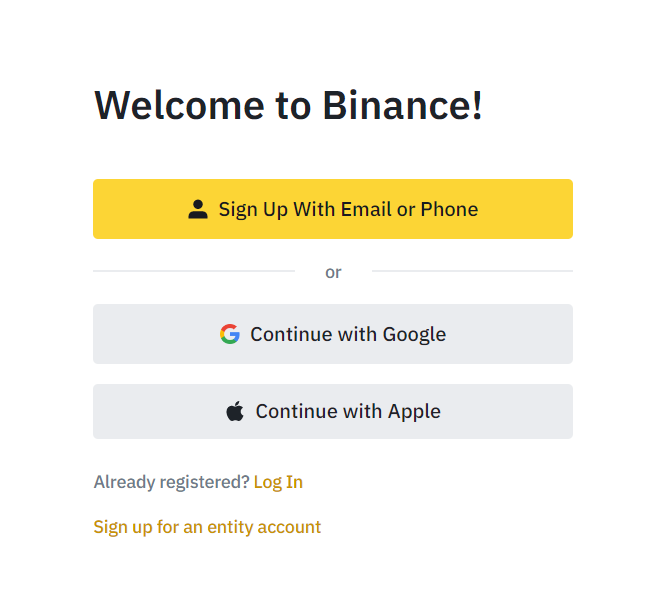Click the 'Sign Up With' text on yellow button
This screenshot has height=613, width=663.
point(277,209)
